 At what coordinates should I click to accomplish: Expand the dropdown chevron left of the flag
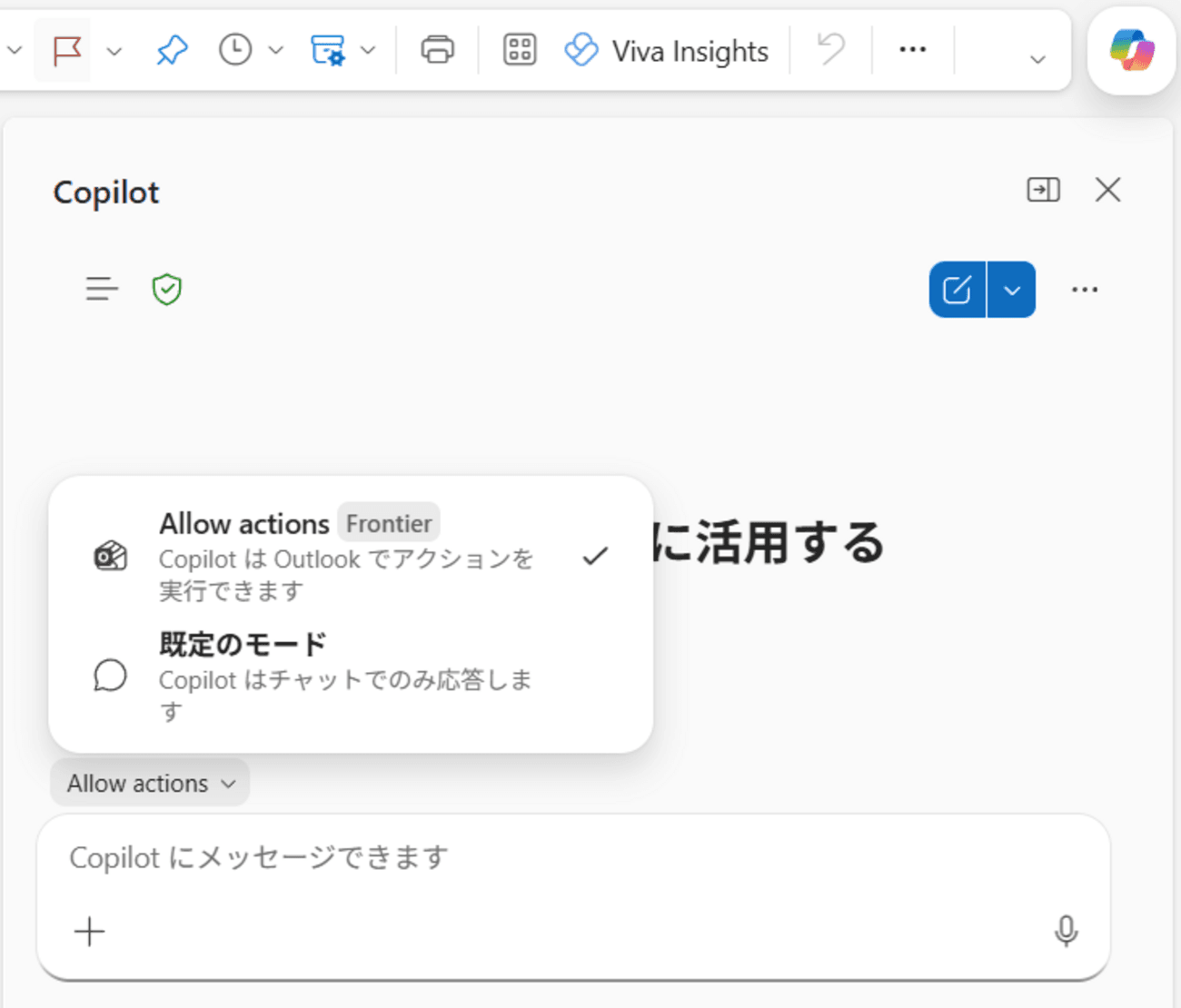click(14, 50)
